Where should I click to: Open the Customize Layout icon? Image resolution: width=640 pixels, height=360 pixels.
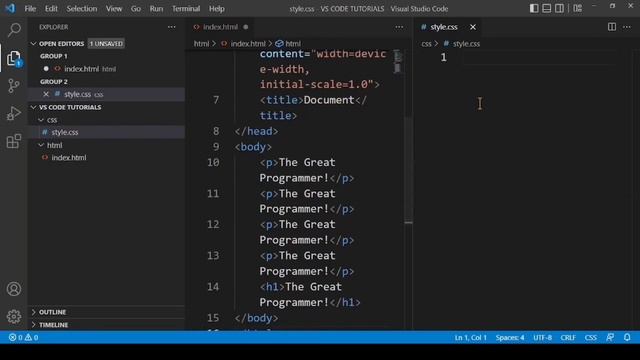coord(578,8)
